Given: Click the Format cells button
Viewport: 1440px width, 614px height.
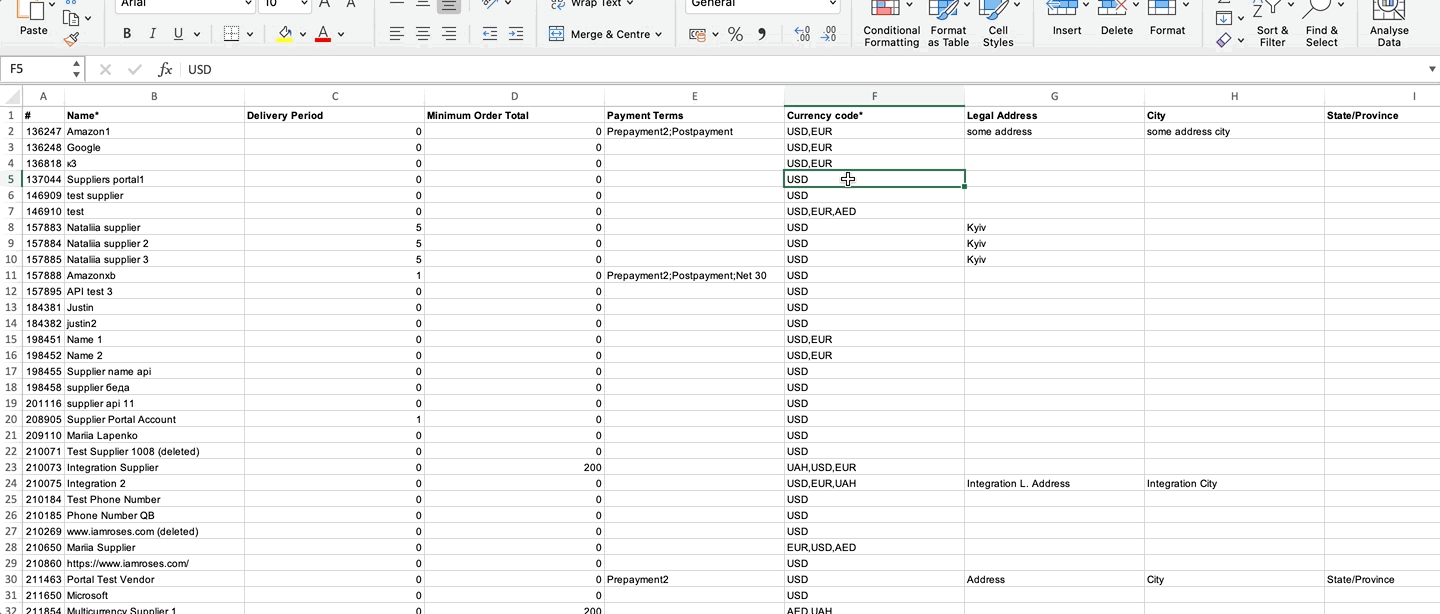Looking at the screenshot, I should point(1167,20).
